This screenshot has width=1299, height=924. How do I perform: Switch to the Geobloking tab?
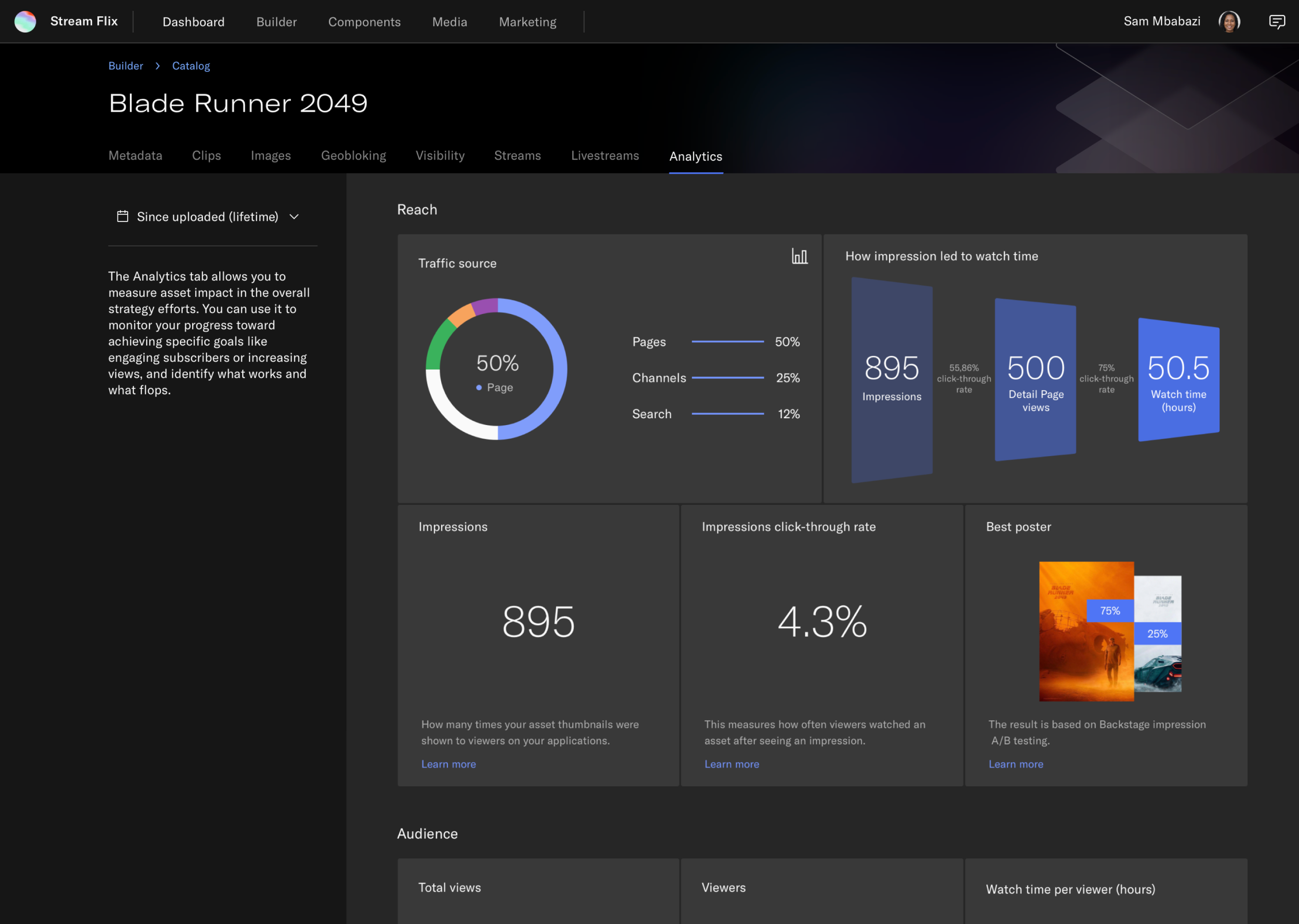[x=353, y=155]
